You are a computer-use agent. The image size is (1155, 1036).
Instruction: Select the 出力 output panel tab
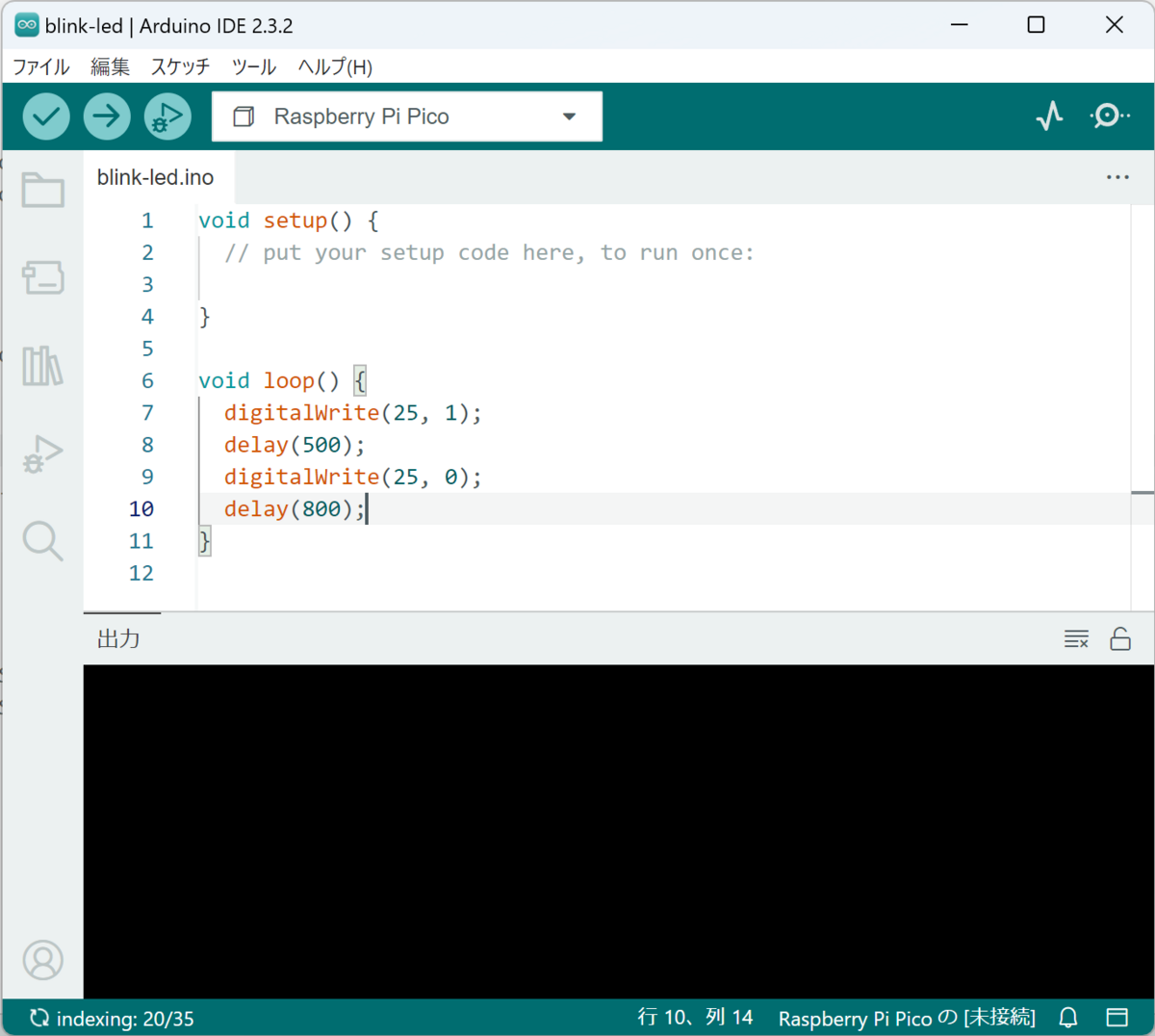coord(119,638)
